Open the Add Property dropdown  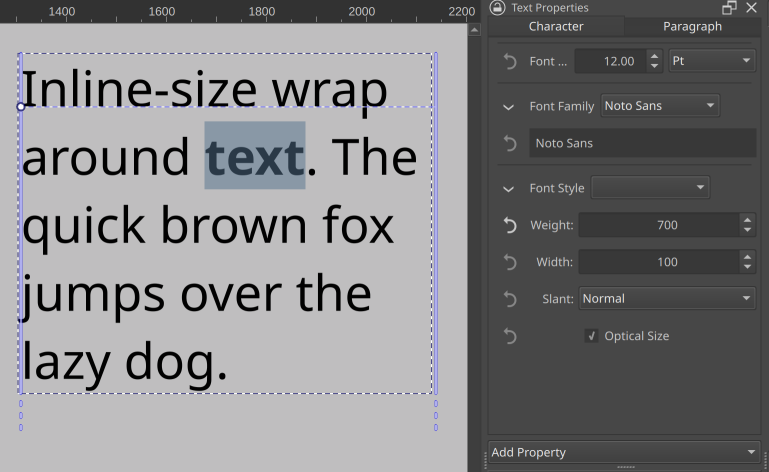tap(623, 452)
